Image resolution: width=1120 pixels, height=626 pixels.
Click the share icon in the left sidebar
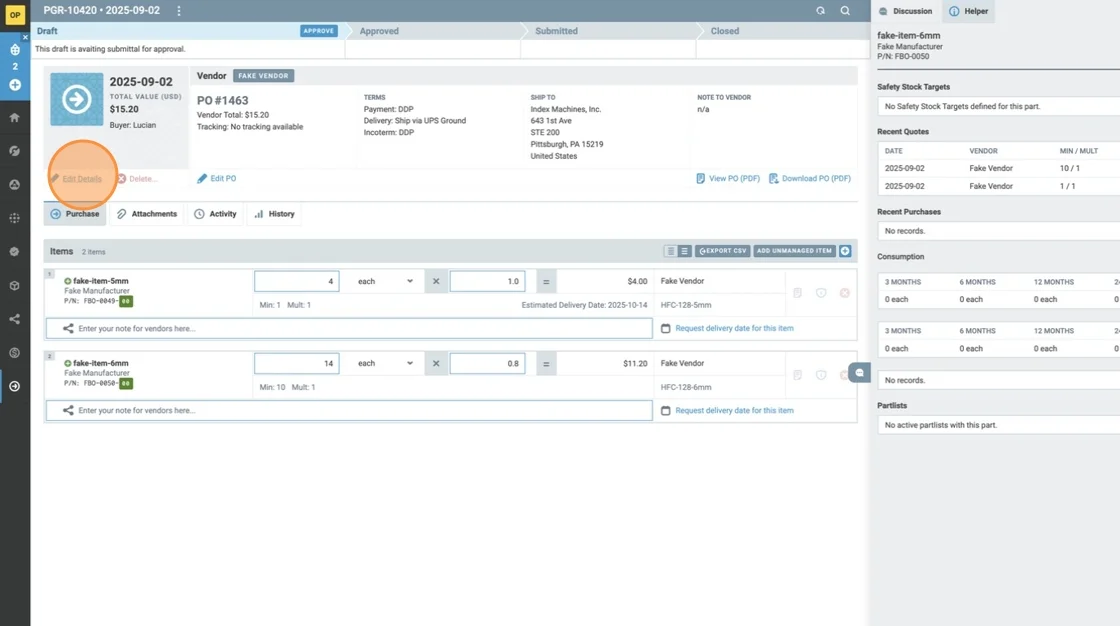coord(15,319)
